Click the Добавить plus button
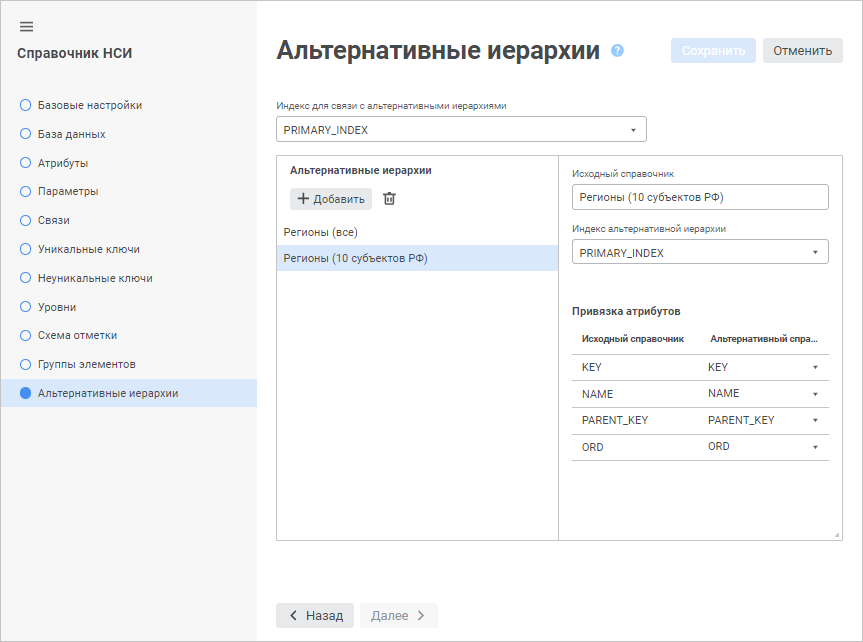The width and height of the screenshot is (863, 642). [x=331, y=199]
